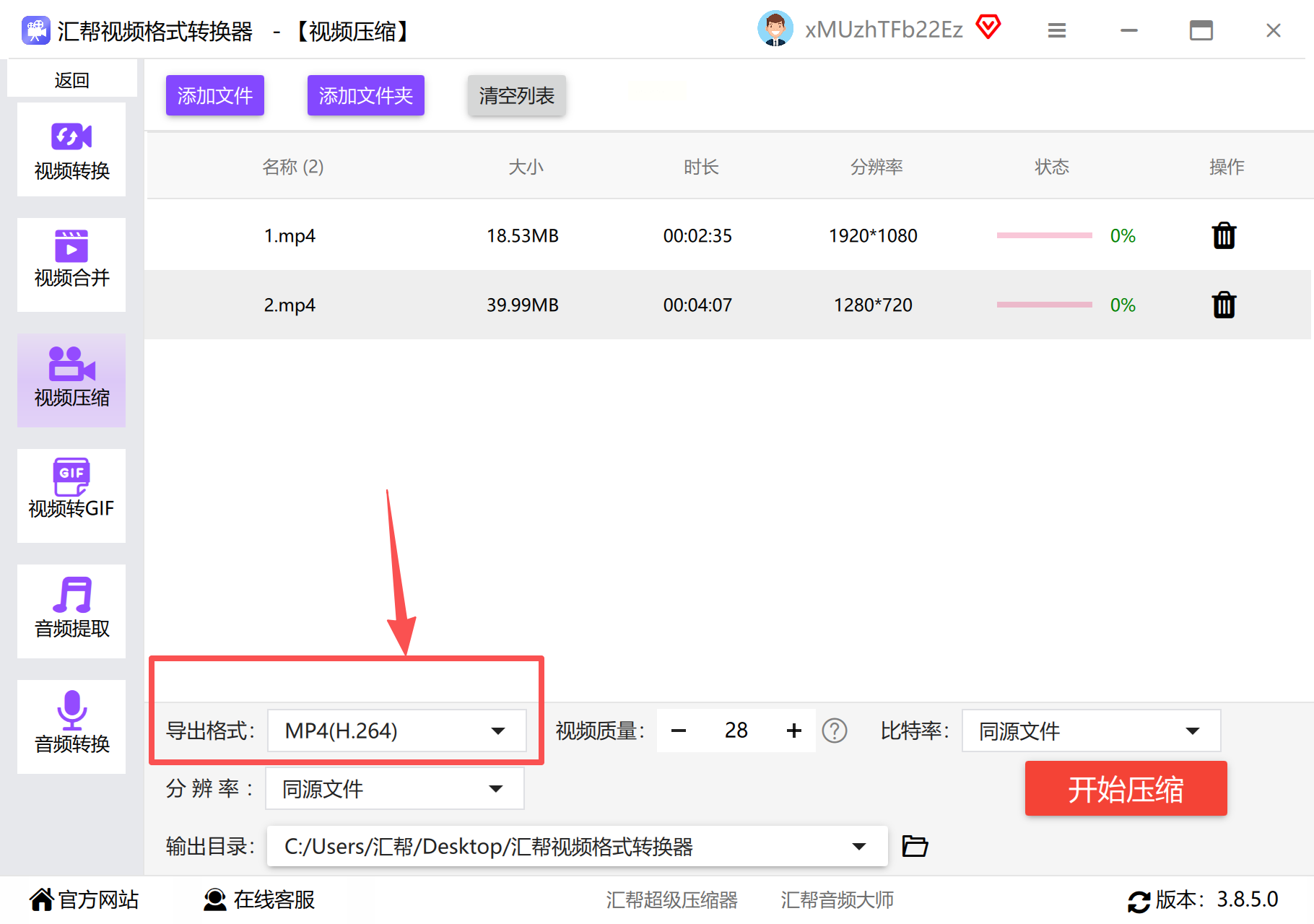Browse output folder with the folder icon
The width and height of the screenshot is (1314, 924).
915,845
